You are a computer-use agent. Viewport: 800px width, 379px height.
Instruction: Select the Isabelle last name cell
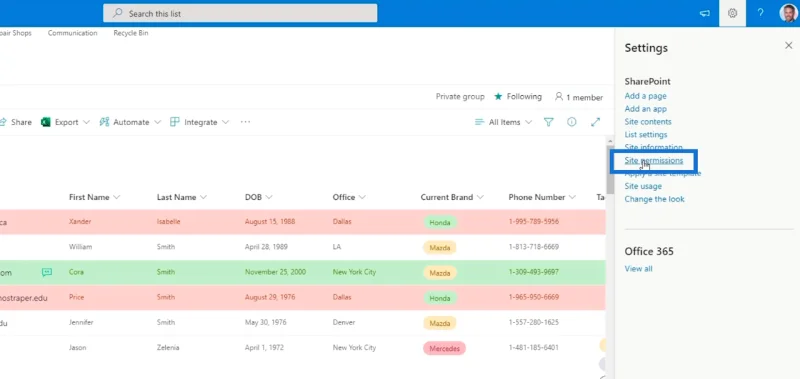coord(168,222)
